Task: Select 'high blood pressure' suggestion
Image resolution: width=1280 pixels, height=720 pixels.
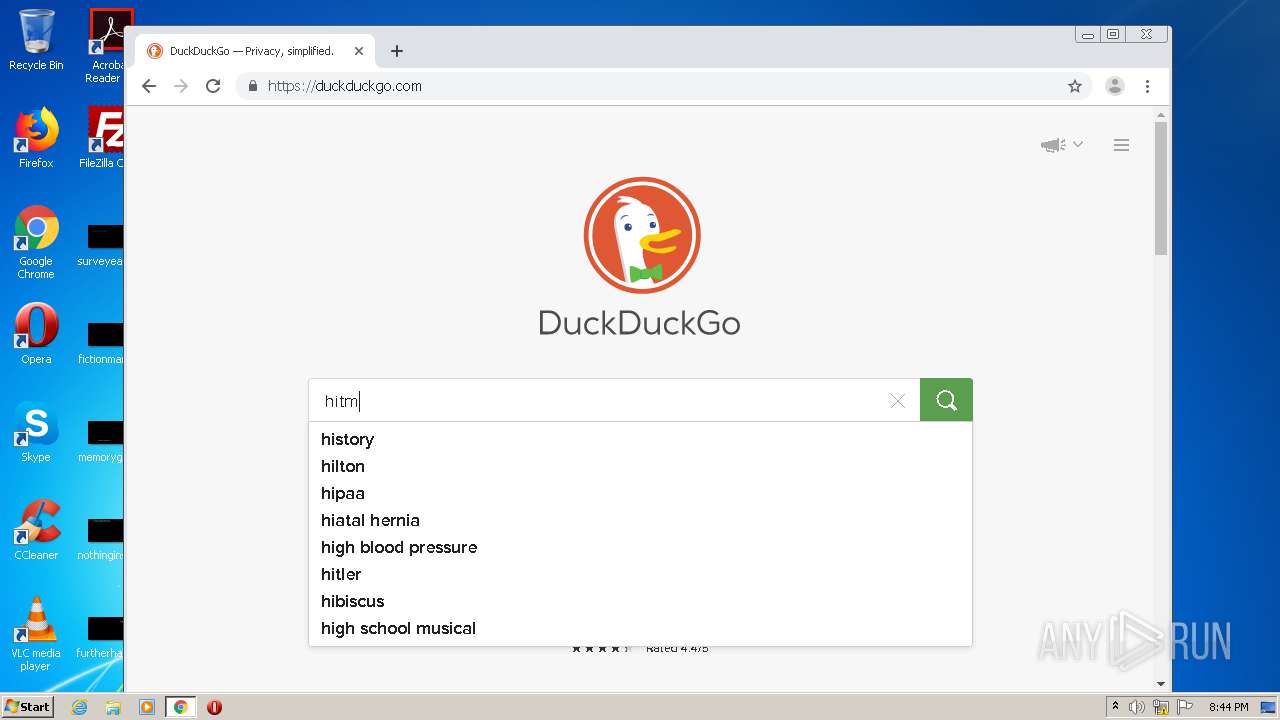Action: point(640,547)
